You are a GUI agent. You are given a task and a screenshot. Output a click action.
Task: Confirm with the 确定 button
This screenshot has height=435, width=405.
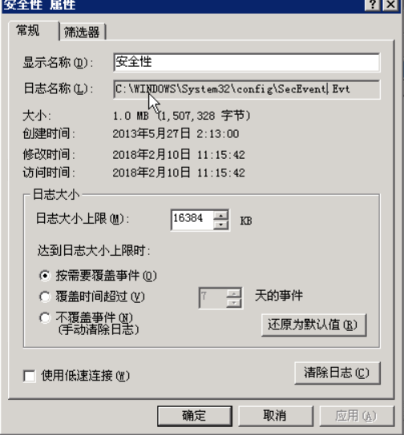click(194, 416)
